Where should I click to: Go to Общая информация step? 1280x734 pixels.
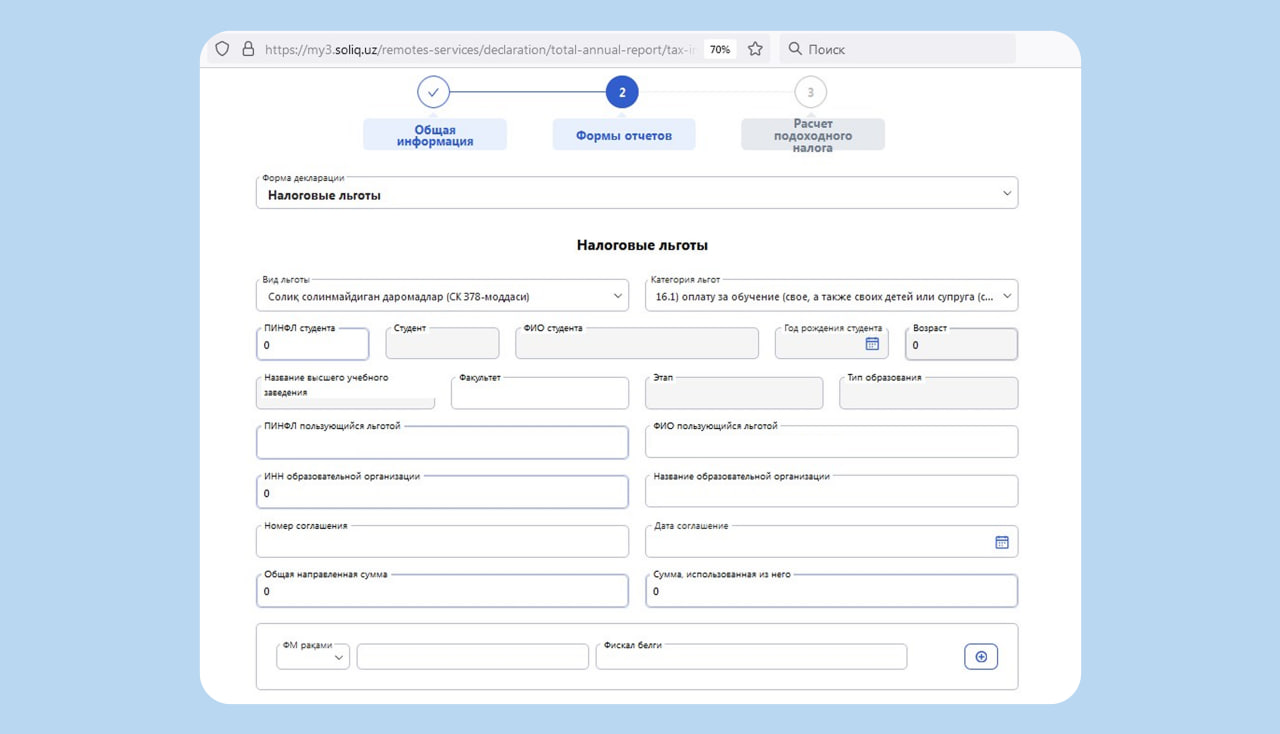[x=434, y=135]
